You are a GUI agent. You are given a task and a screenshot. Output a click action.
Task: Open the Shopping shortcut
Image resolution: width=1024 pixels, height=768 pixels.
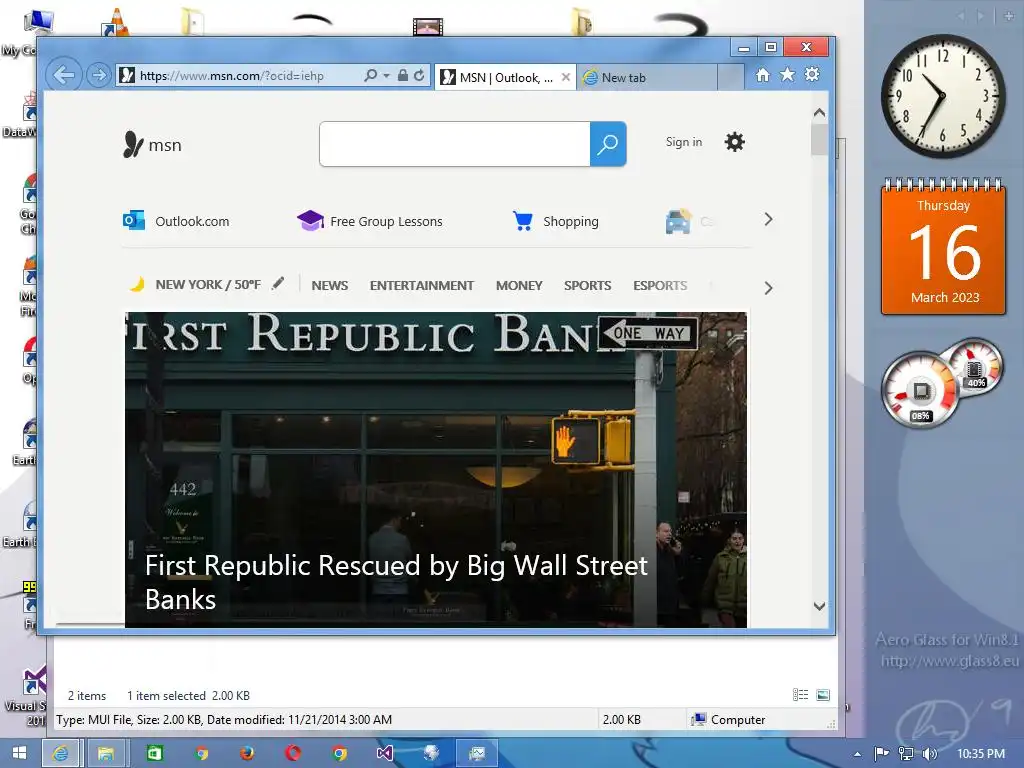coord(556,221)
